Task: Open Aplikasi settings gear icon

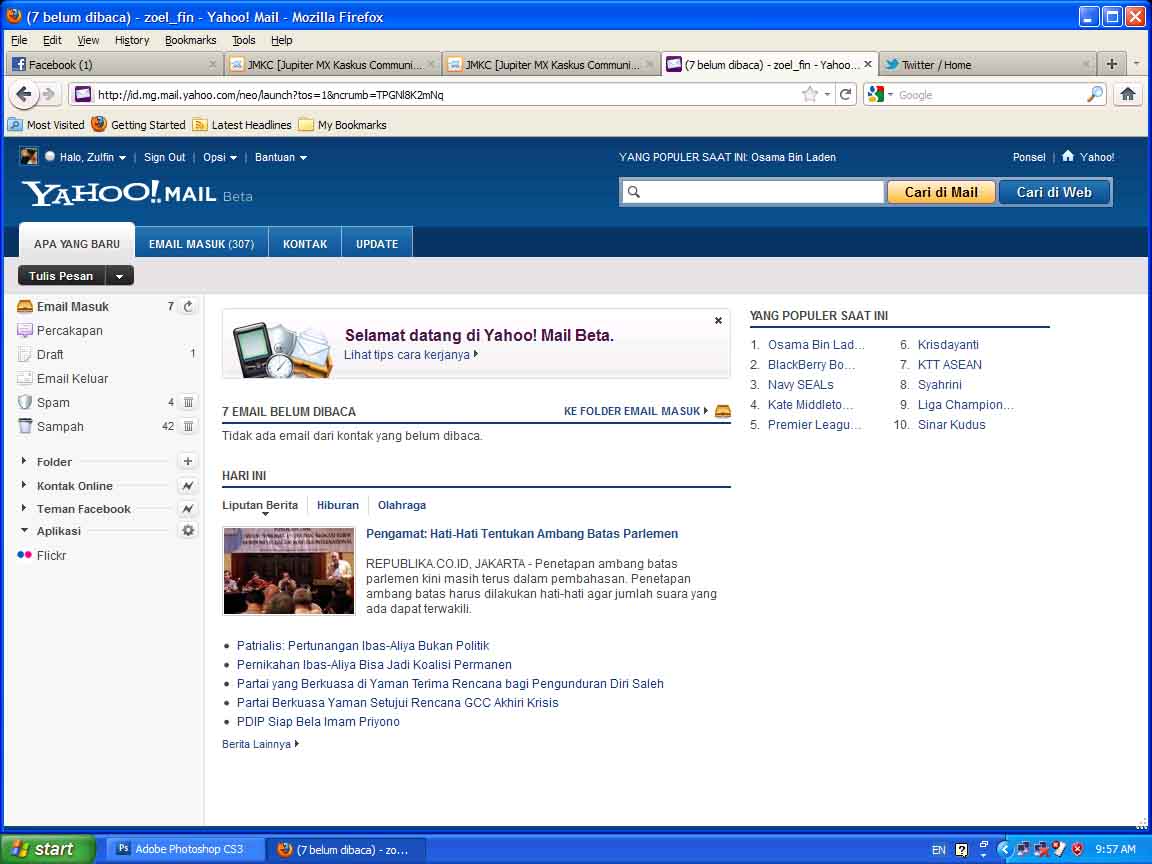Action: point(187,530)
